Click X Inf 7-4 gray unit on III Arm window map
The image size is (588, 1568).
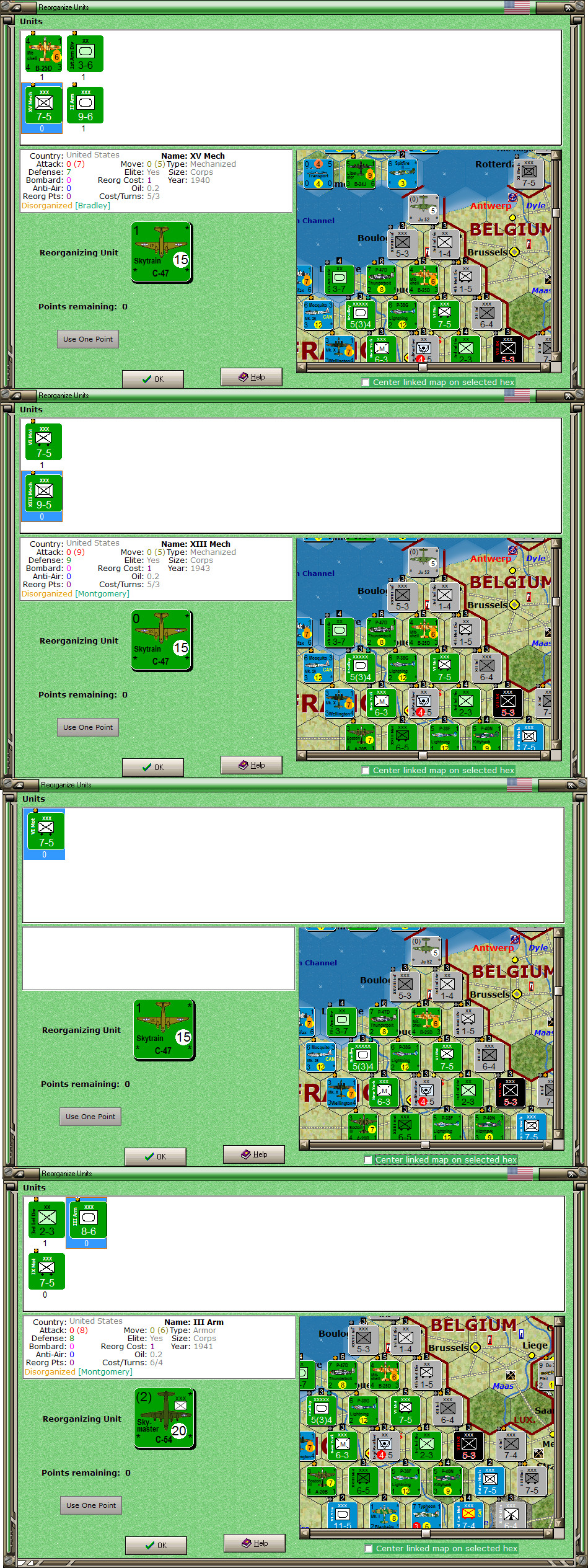pos(511,1445)
